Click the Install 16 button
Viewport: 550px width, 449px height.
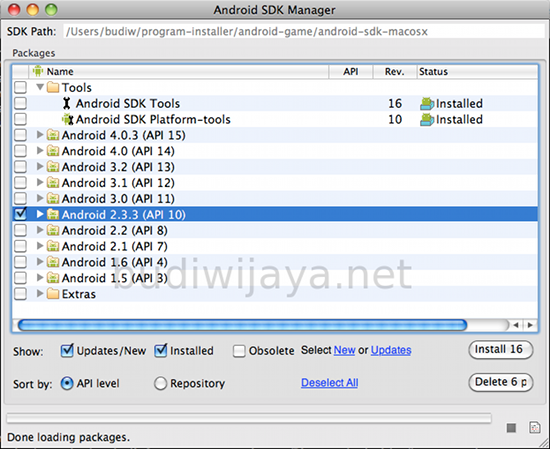click(x=501, y=350)
